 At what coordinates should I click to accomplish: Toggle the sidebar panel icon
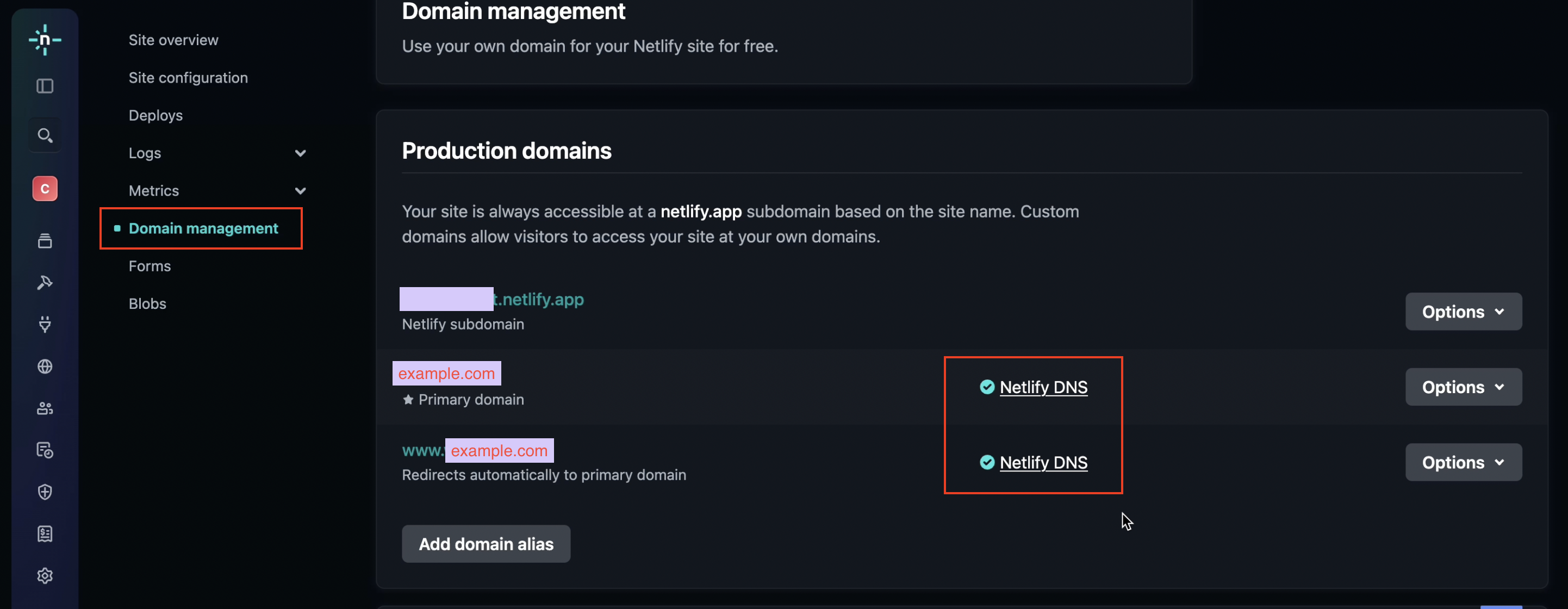(45, 86)
